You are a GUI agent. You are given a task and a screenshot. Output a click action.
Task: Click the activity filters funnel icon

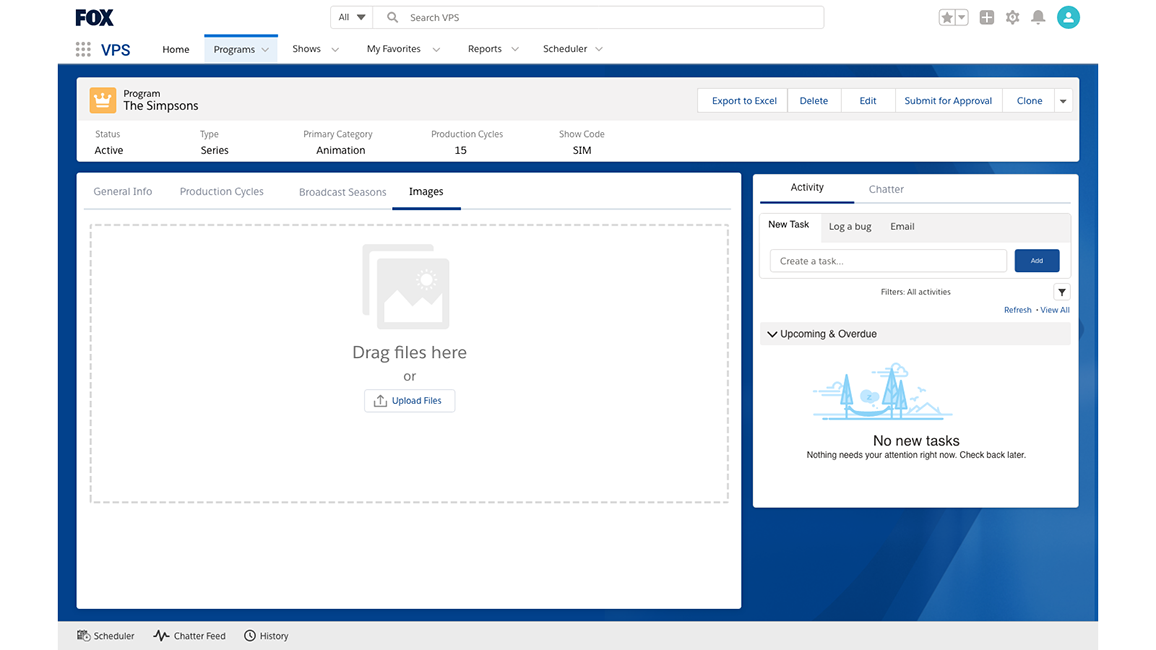click(1062, 291)
